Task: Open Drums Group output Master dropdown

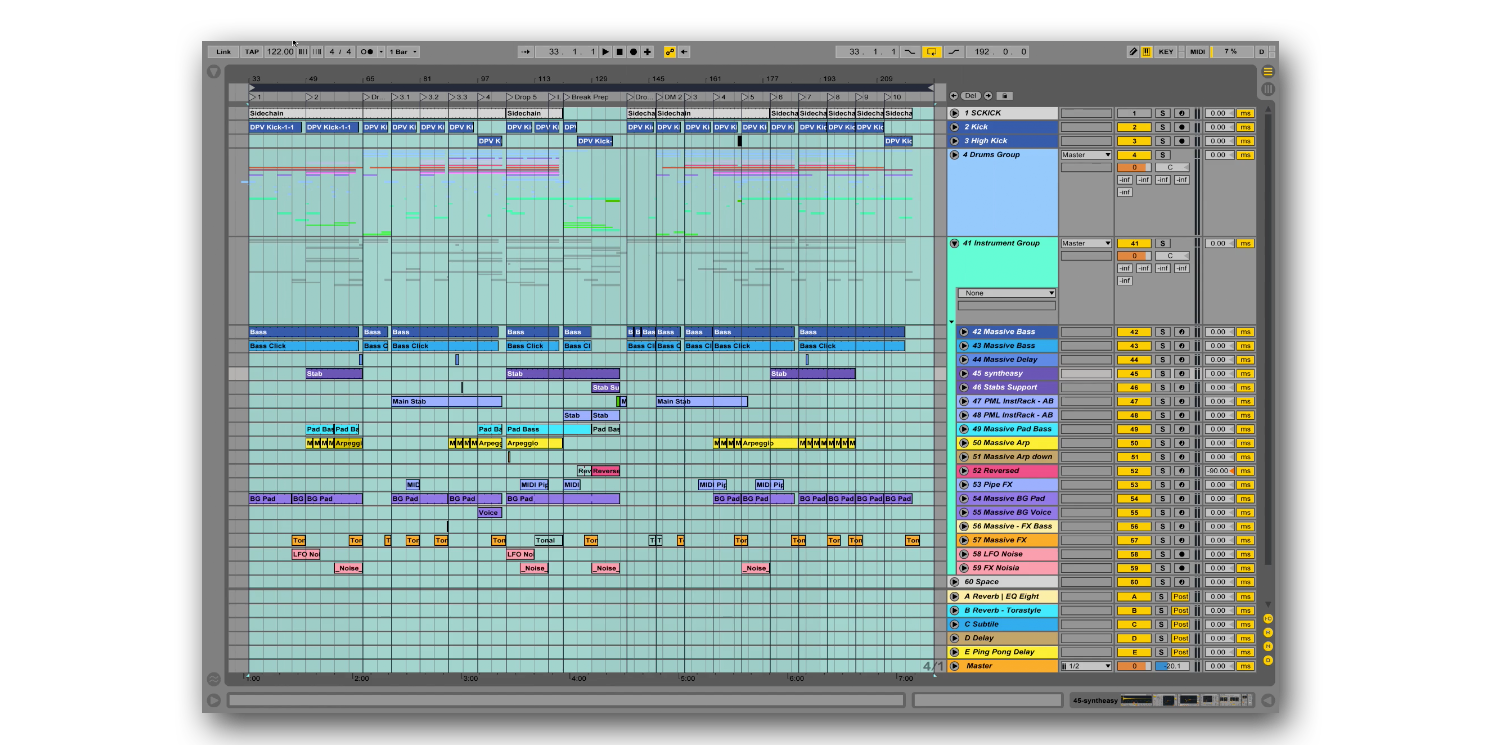Action: pos(1086,155)
